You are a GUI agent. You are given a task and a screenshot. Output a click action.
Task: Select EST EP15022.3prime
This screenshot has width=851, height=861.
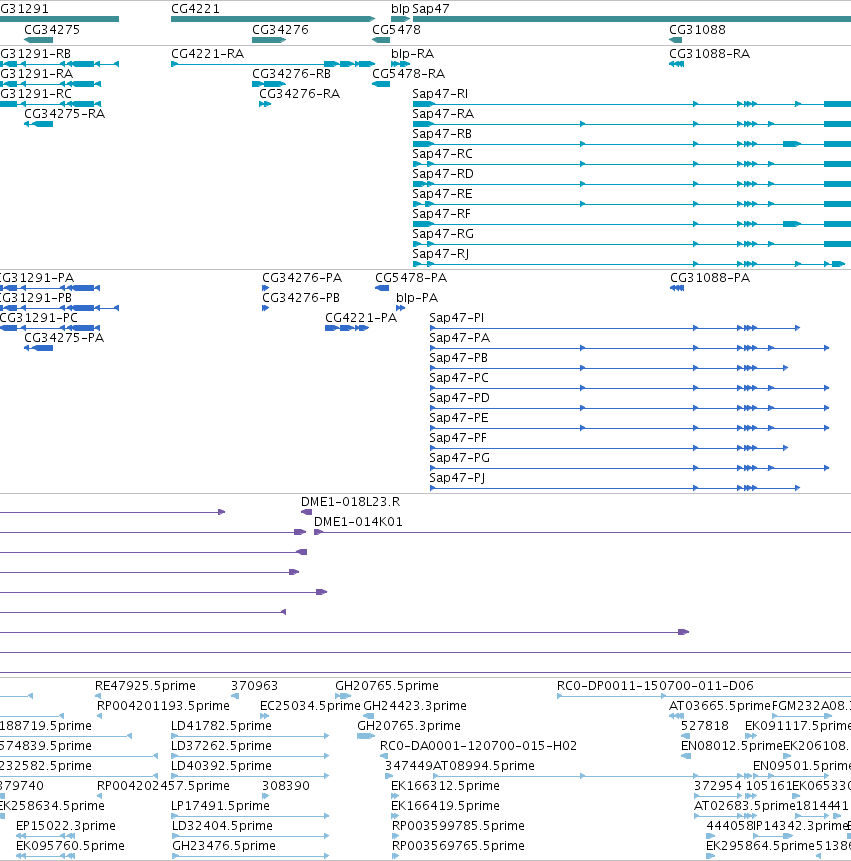tap(65, 826)
